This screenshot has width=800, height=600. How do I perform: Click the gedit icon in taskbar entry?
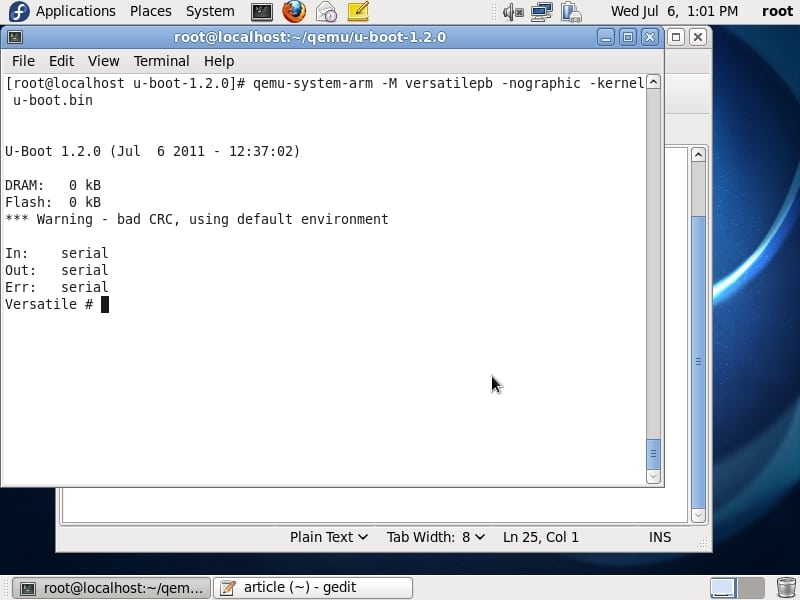click(228, 588)
